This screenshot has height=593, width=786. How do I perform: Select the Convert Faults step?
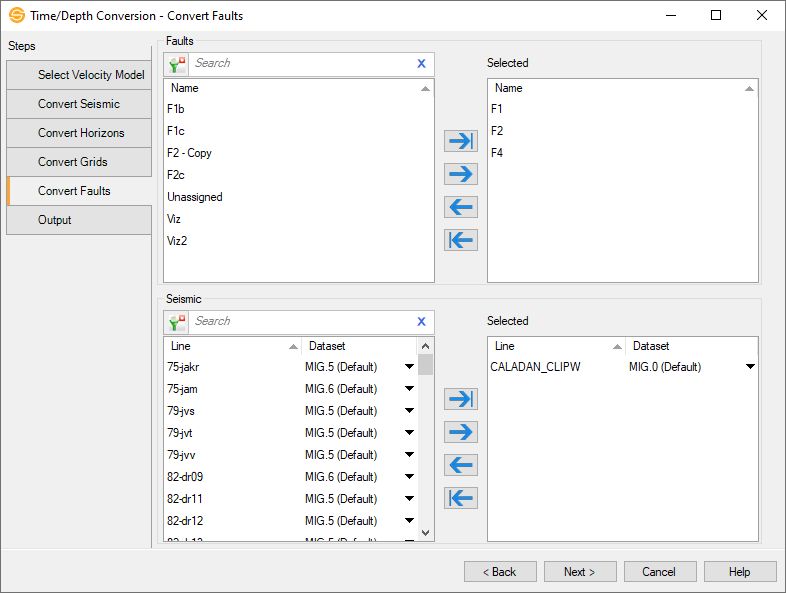pos(79,191)
